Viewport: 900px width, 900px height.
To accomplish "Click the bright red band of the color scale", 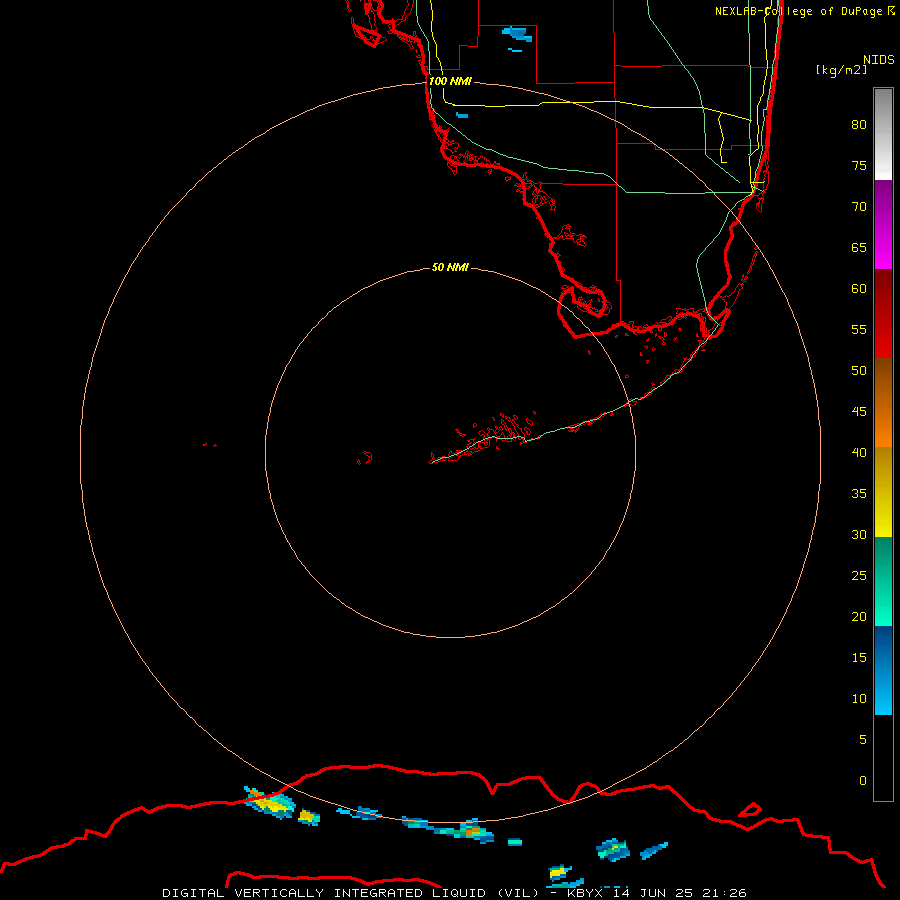I will pyautogui.click(x=883, y=314).
